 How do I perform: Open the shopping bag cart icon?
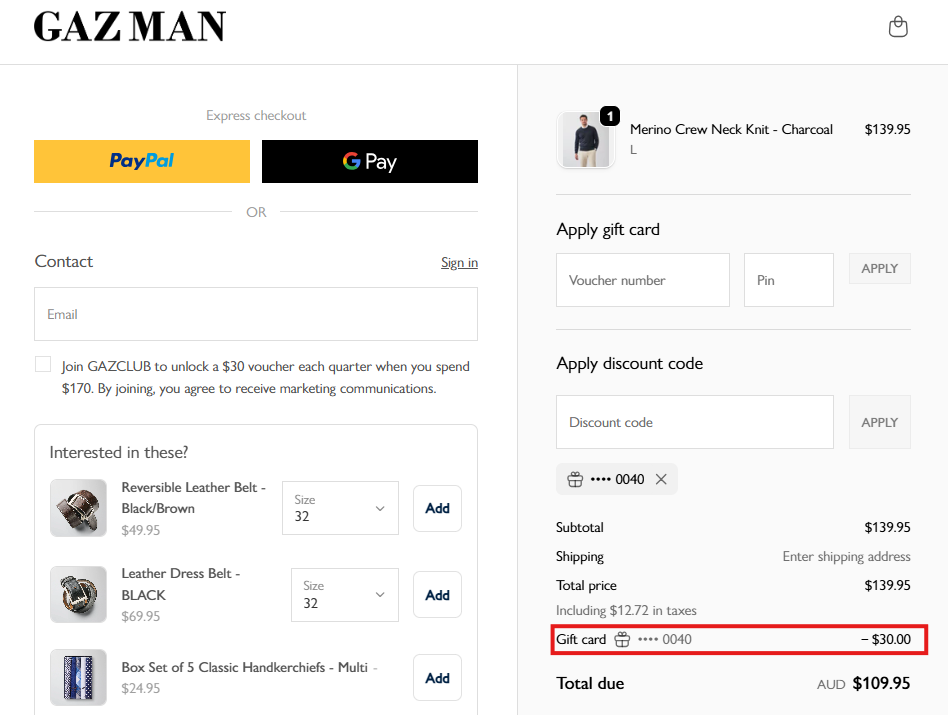[x=898, y=27]
